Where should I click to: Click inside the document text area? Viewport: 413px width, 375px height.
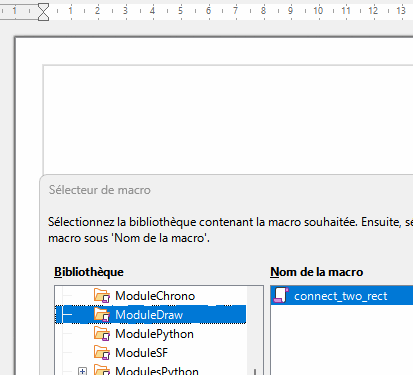(x=228, y=119)
